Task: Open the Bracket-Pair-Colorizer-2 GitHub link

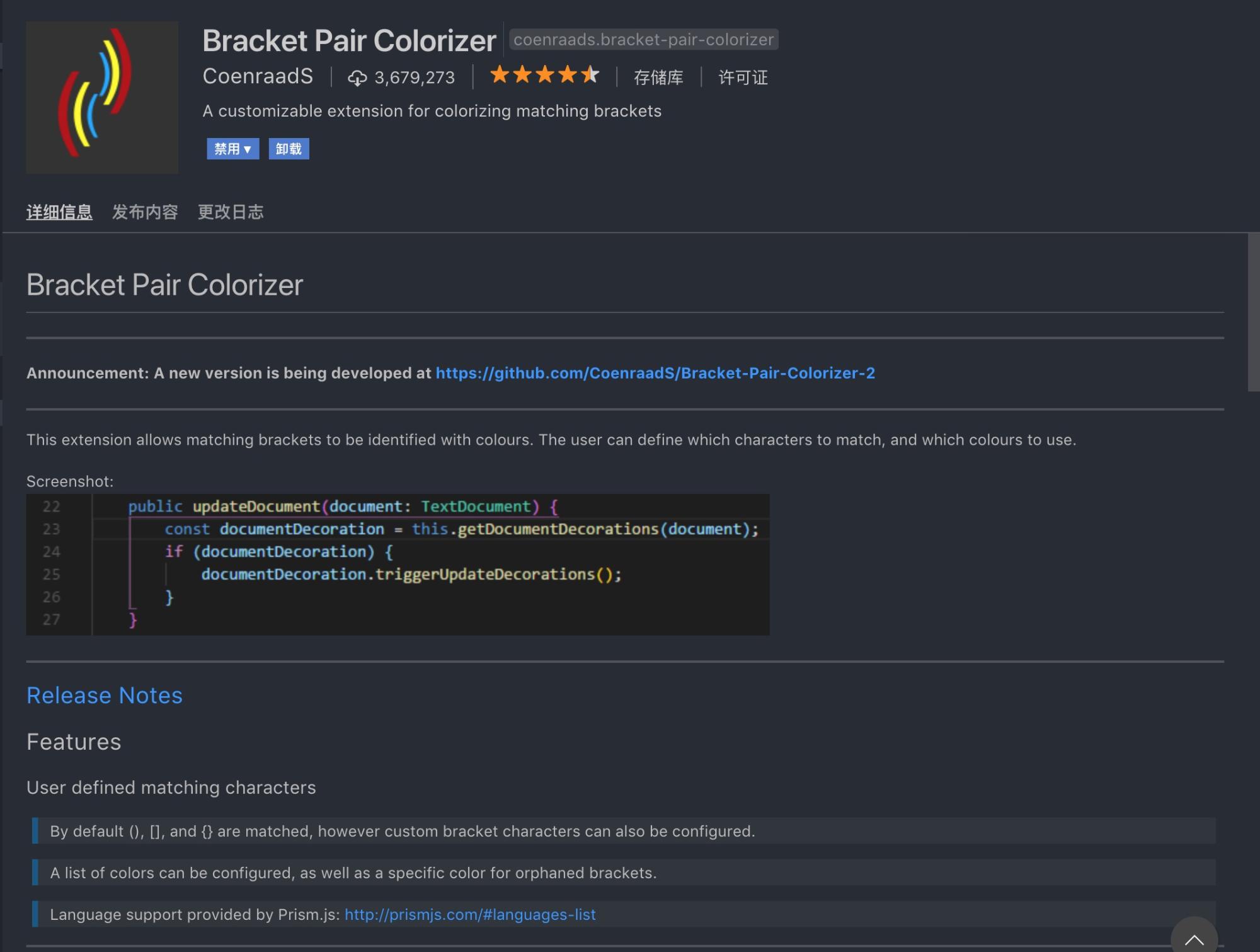Action: pos(655,373)
